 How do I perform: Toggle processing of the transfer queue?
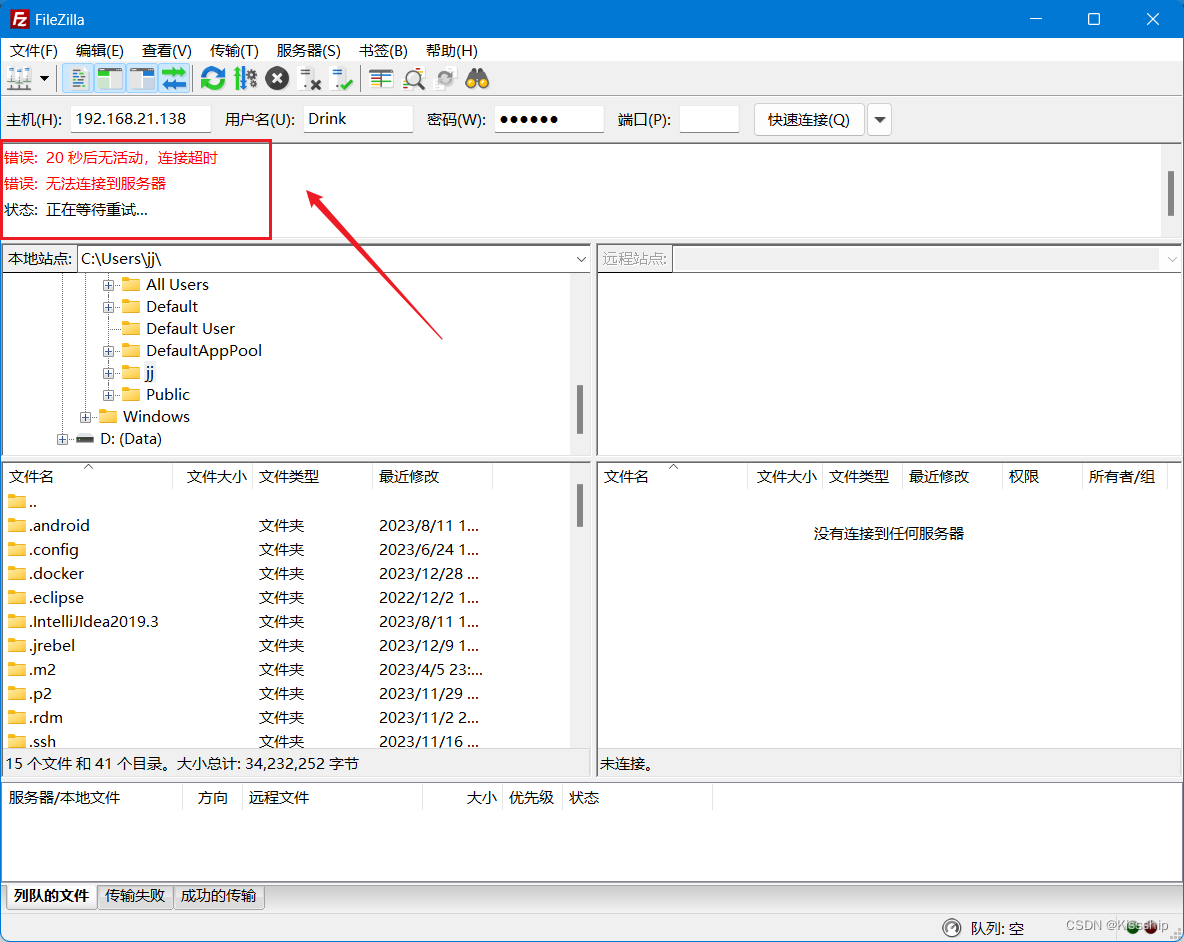pyautogui.click(x=245, y=78)
